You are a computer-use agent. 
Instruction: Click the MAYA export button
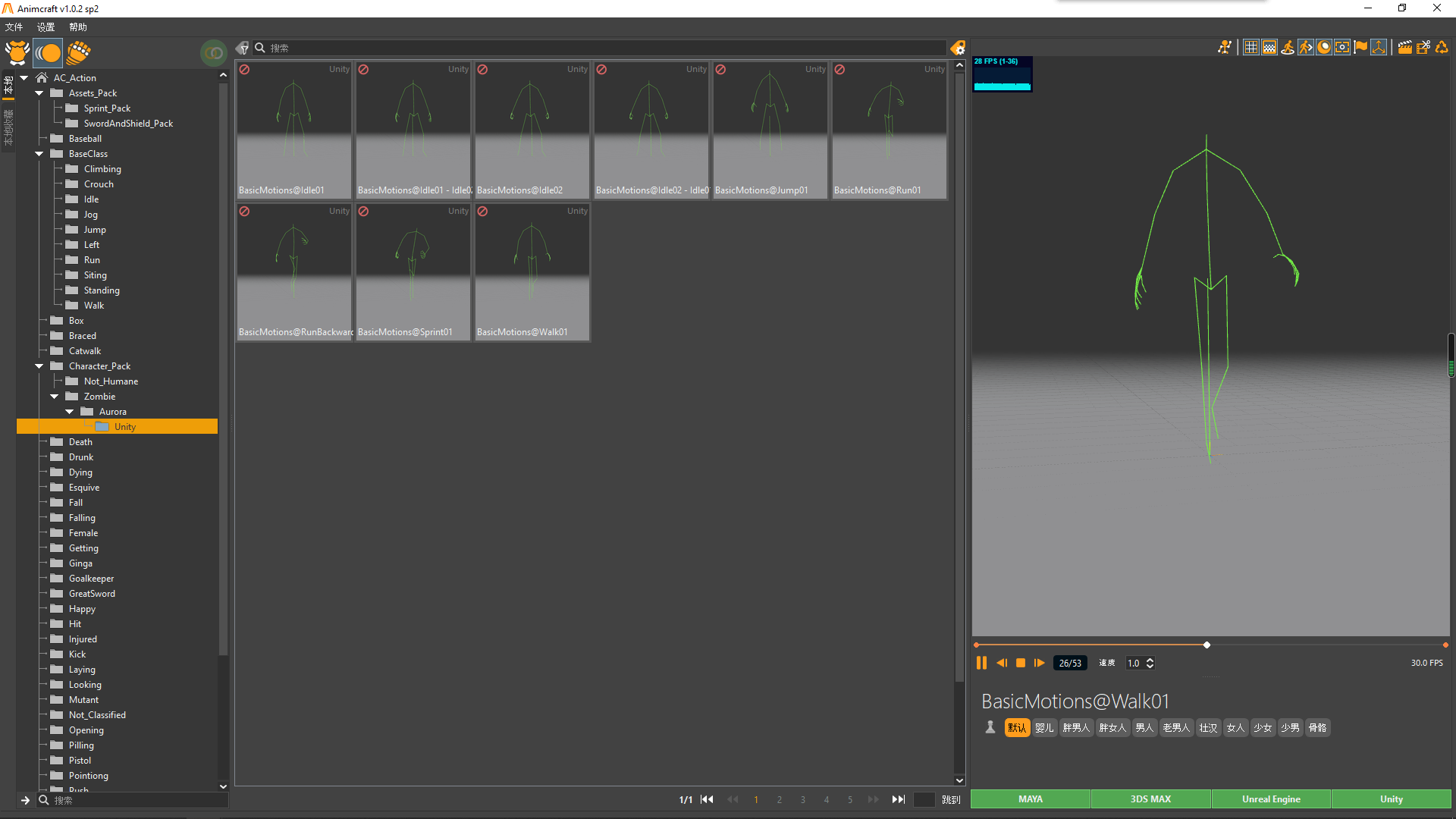tap(1030, 799)
